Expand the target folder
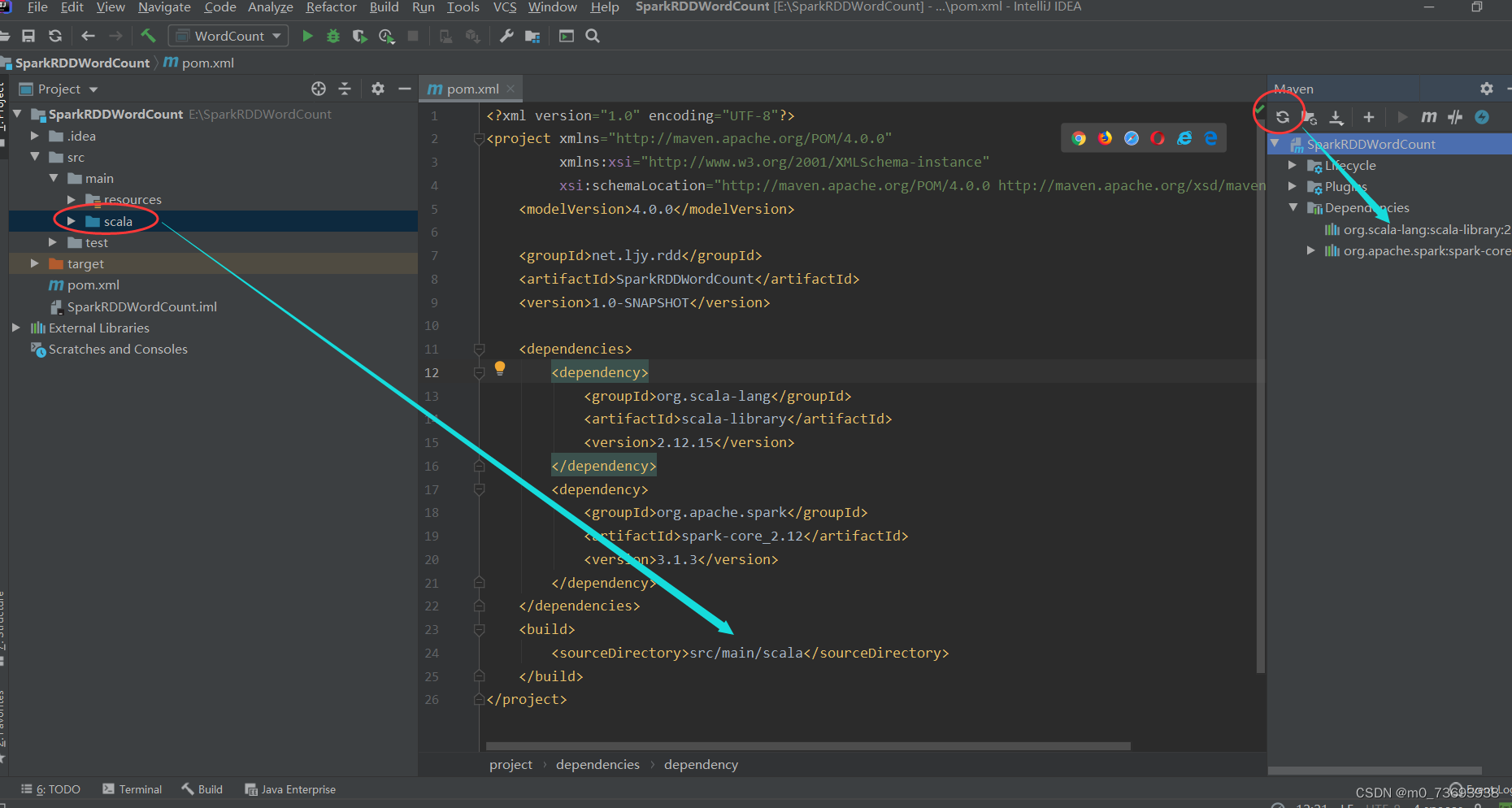This screenshot has height=808, width=1512. click(35, 263)
